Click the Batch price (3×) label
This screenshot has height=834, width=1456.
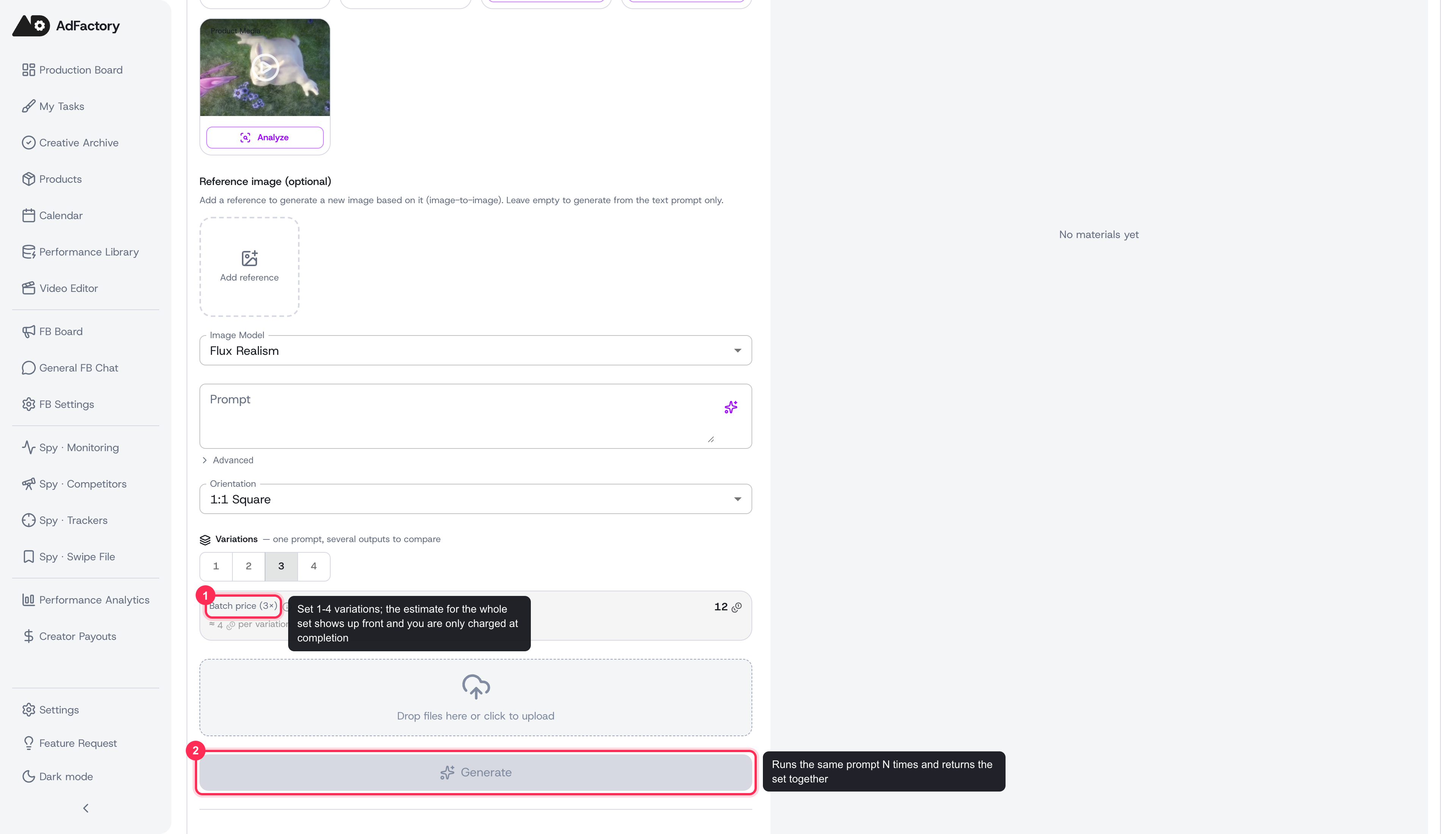pyautogui.click(x=243, y=606)
